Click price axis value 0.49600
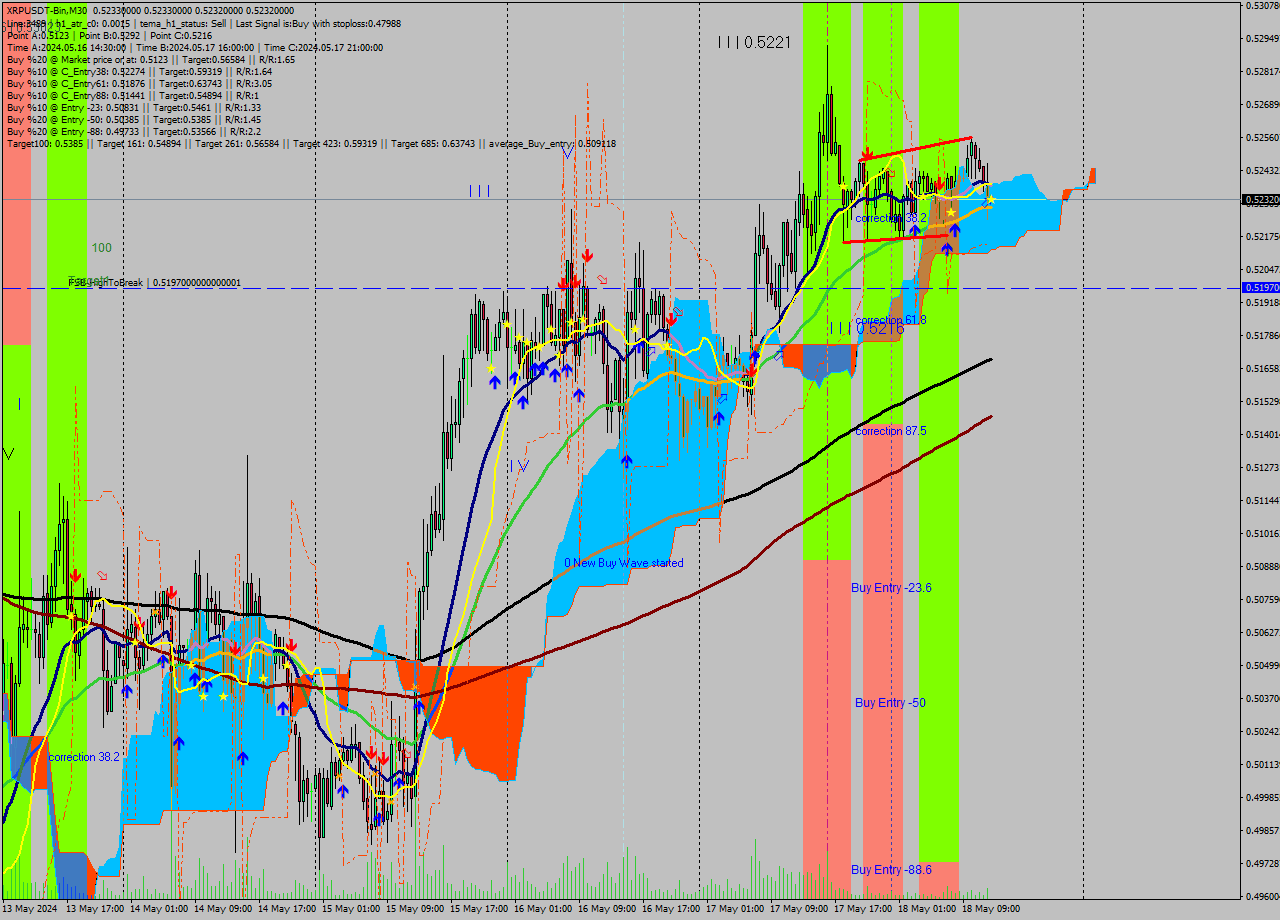The width and height of the screenshot is (1280, 920). [x=1264, y=897]
